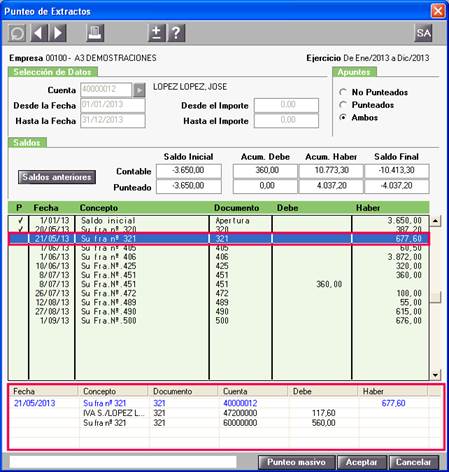
Task: Click the detail panel Cuenta column header
Action: pos(235,391)
